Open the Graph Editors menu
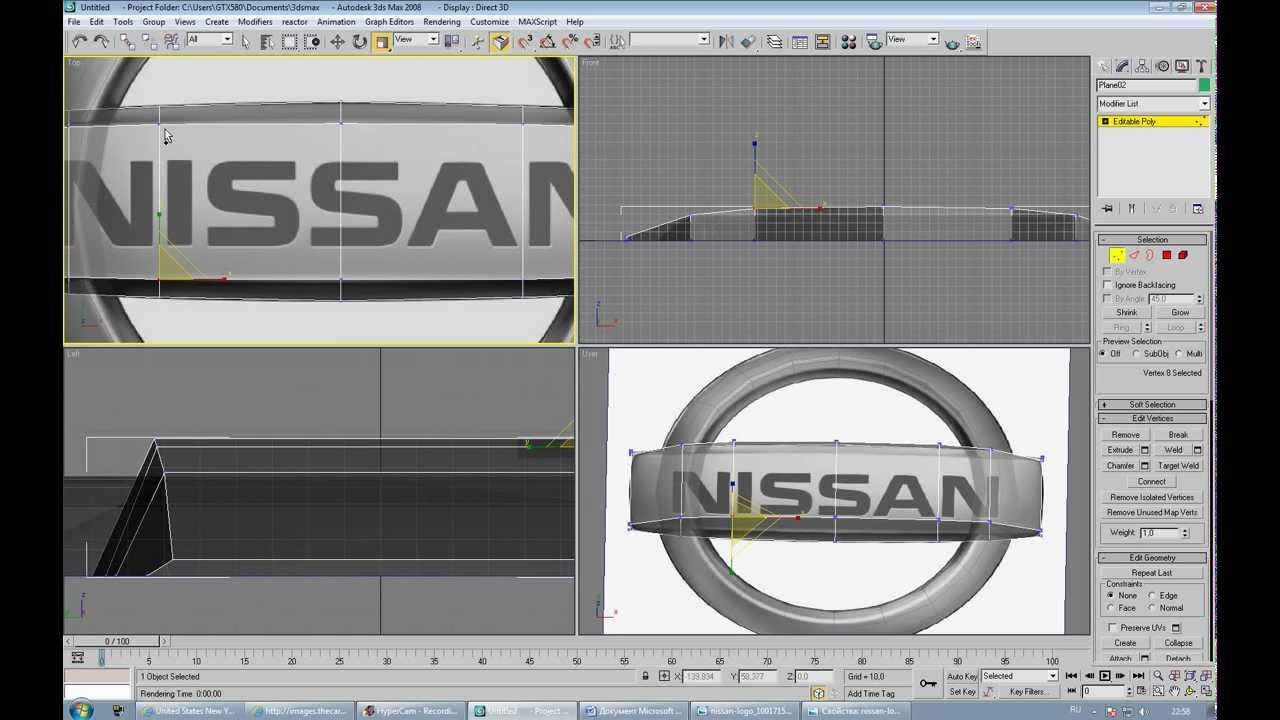The image size is (1280, 720). [389, 22]
